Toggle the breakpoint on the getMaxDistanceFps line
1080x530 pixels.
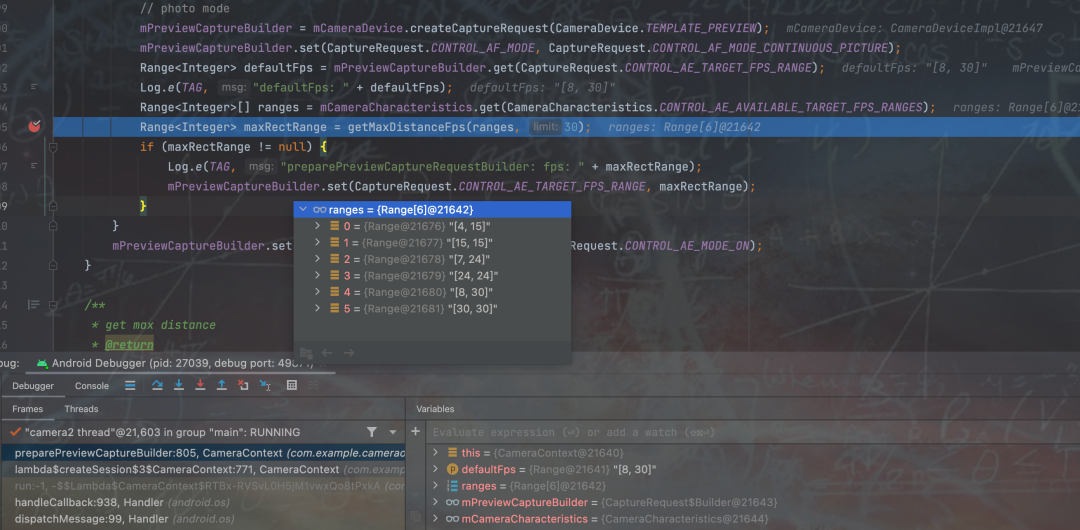coord(35,127)
